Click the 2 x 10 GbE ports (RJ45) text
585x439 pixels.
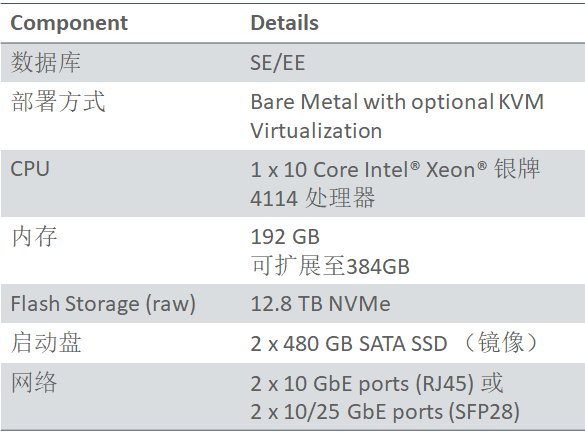(362, 383)
